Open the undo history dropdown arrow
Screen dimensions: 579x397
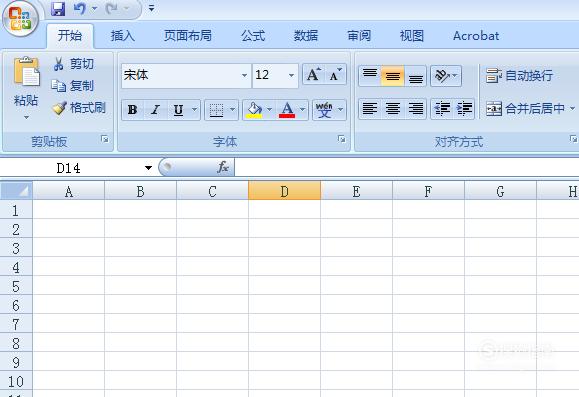[x=94, y=8]
